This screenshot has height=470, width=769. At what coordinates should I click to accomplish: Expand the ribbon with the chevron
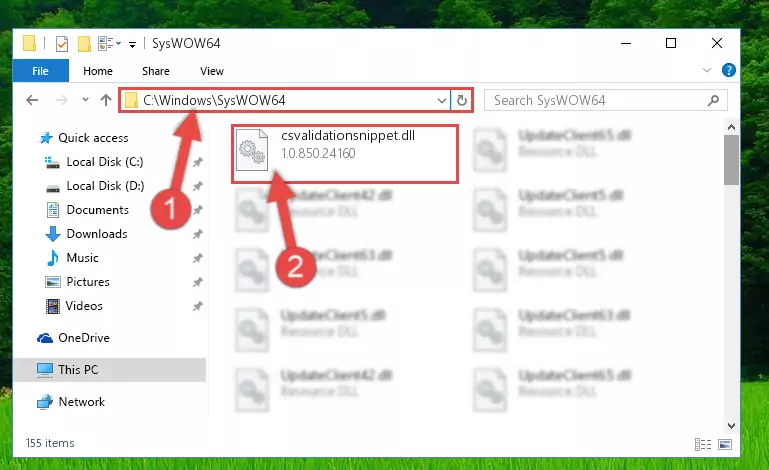point(707,70)
